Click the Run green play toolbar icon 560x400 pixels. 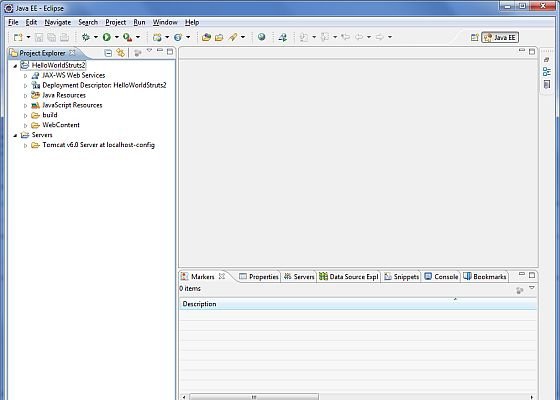[x=106, y=37]
